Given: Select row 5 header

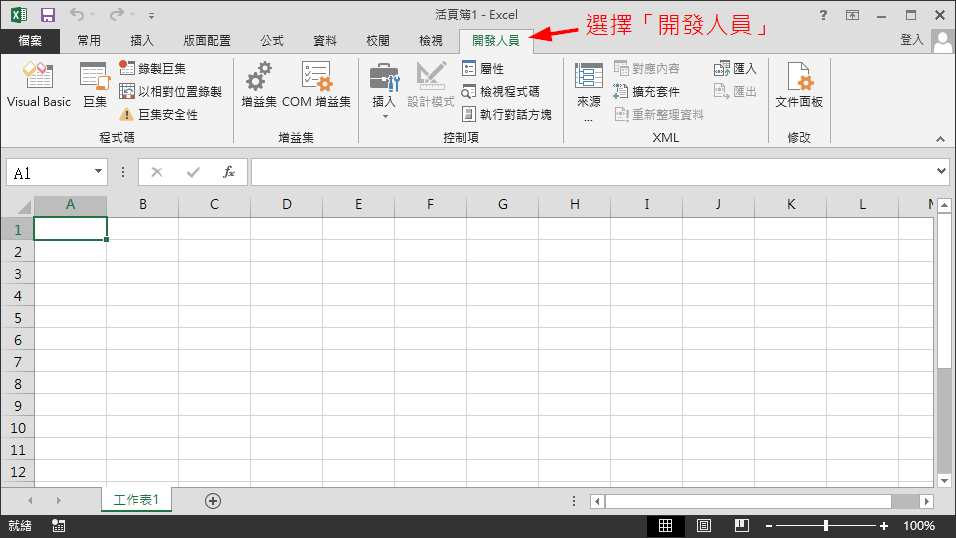Looking at the screenshot, I should (x=18, y=318).
